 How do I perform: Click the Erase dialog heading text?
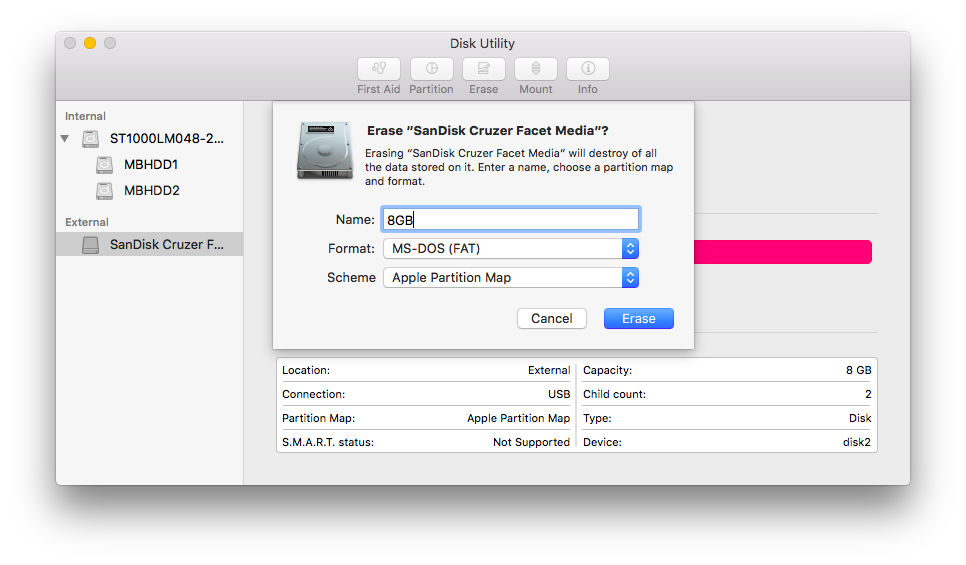tap(487, 131)
